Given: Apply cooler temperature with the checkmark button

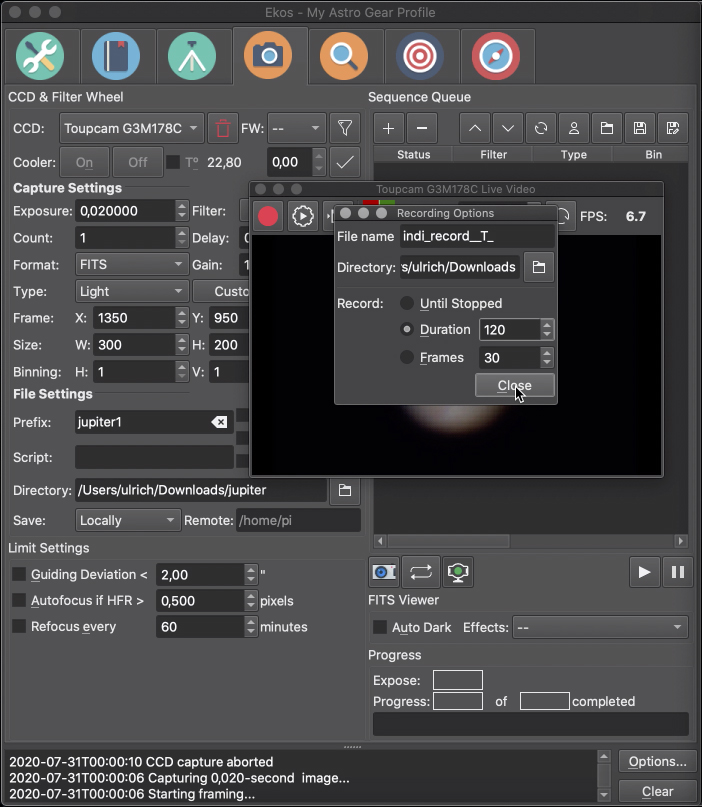Looking at the screenshot, I should [345, 163].
